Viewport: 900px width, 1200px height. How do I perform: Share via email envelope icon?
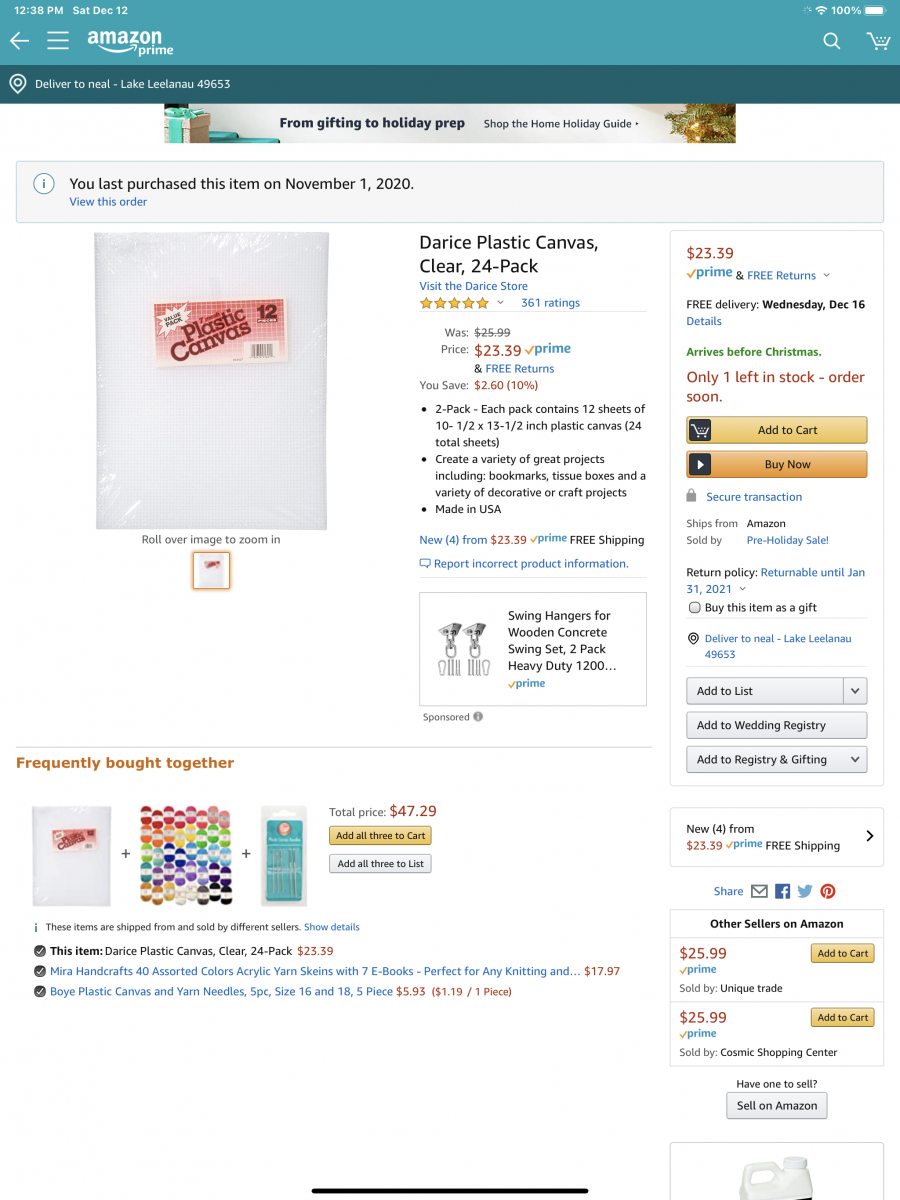click(759, 891)
